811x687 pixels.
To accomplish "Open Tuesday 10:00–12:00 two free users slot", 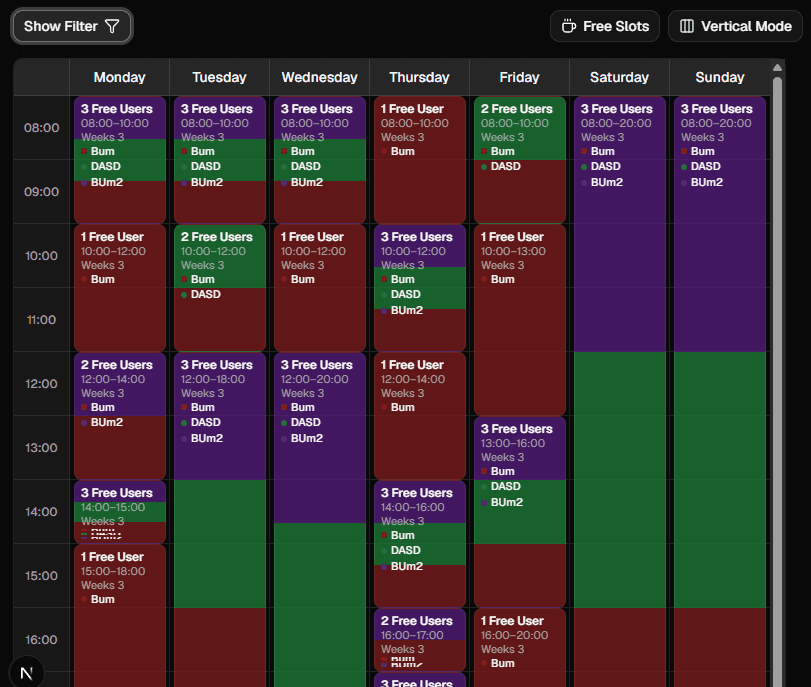I will [220, 288].
